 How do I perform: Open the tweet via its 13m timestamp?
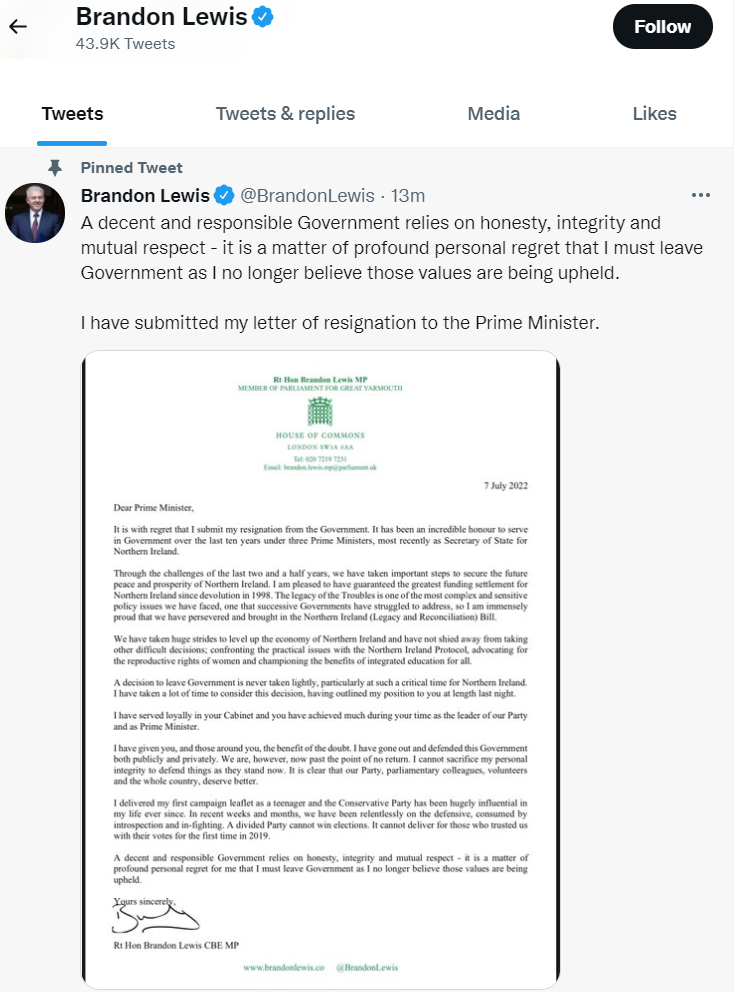click(407, 194)
